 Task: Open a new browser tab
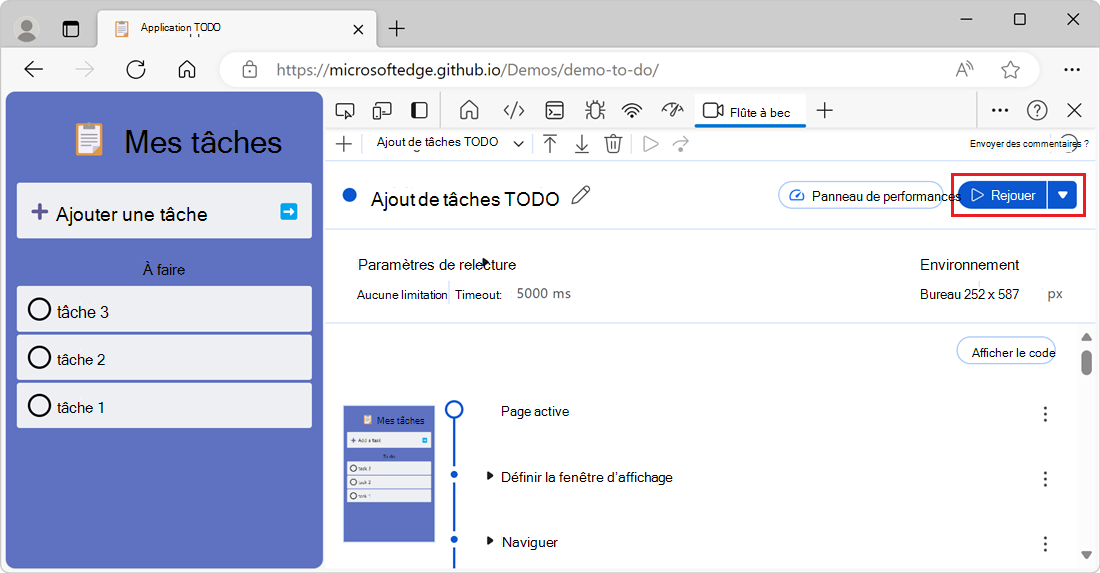(x=397, y=29)
